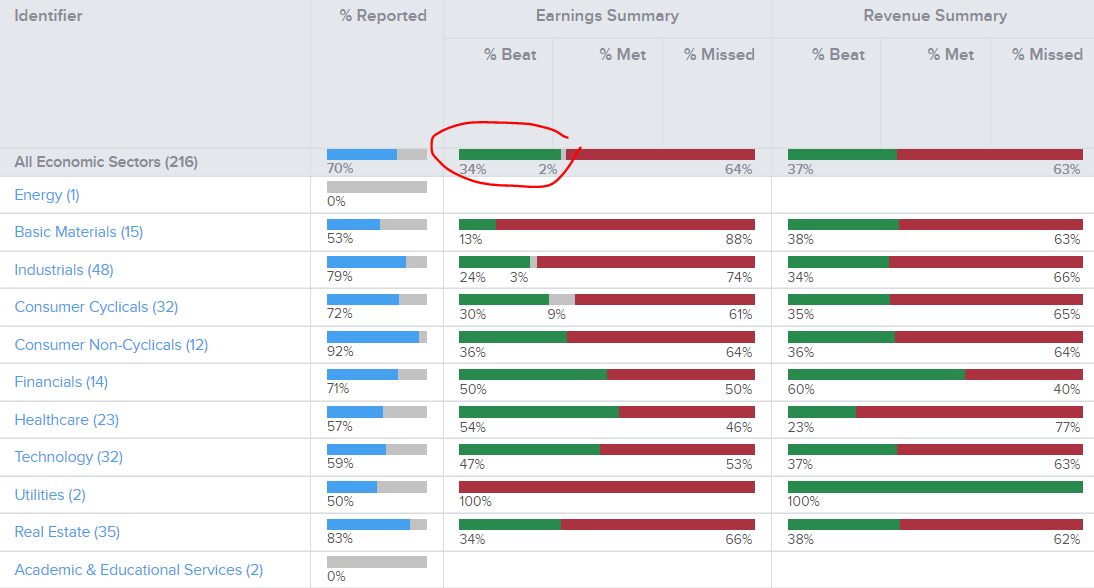The height and width of the screenshot is (588, 1094).
Task: Click the All Economic Sectors (216) row label
Action: pyautogui.click(x=106, y=162)
